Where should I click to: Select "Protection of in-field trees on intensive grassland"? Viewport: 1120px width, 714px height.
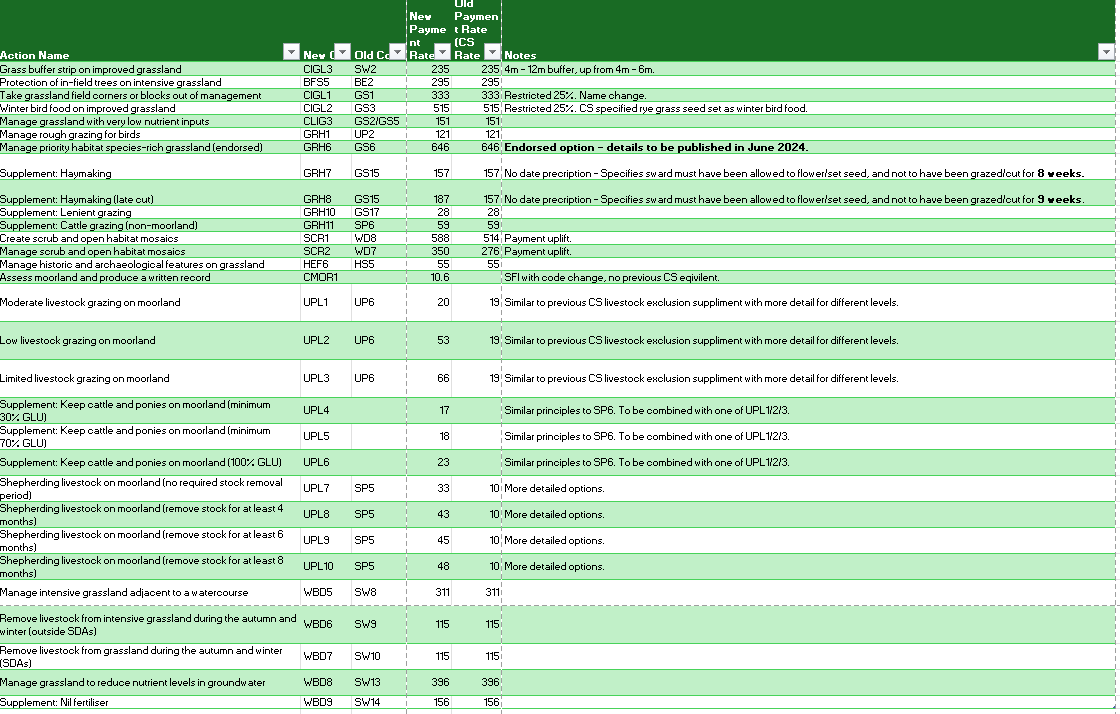coord(150,82)
